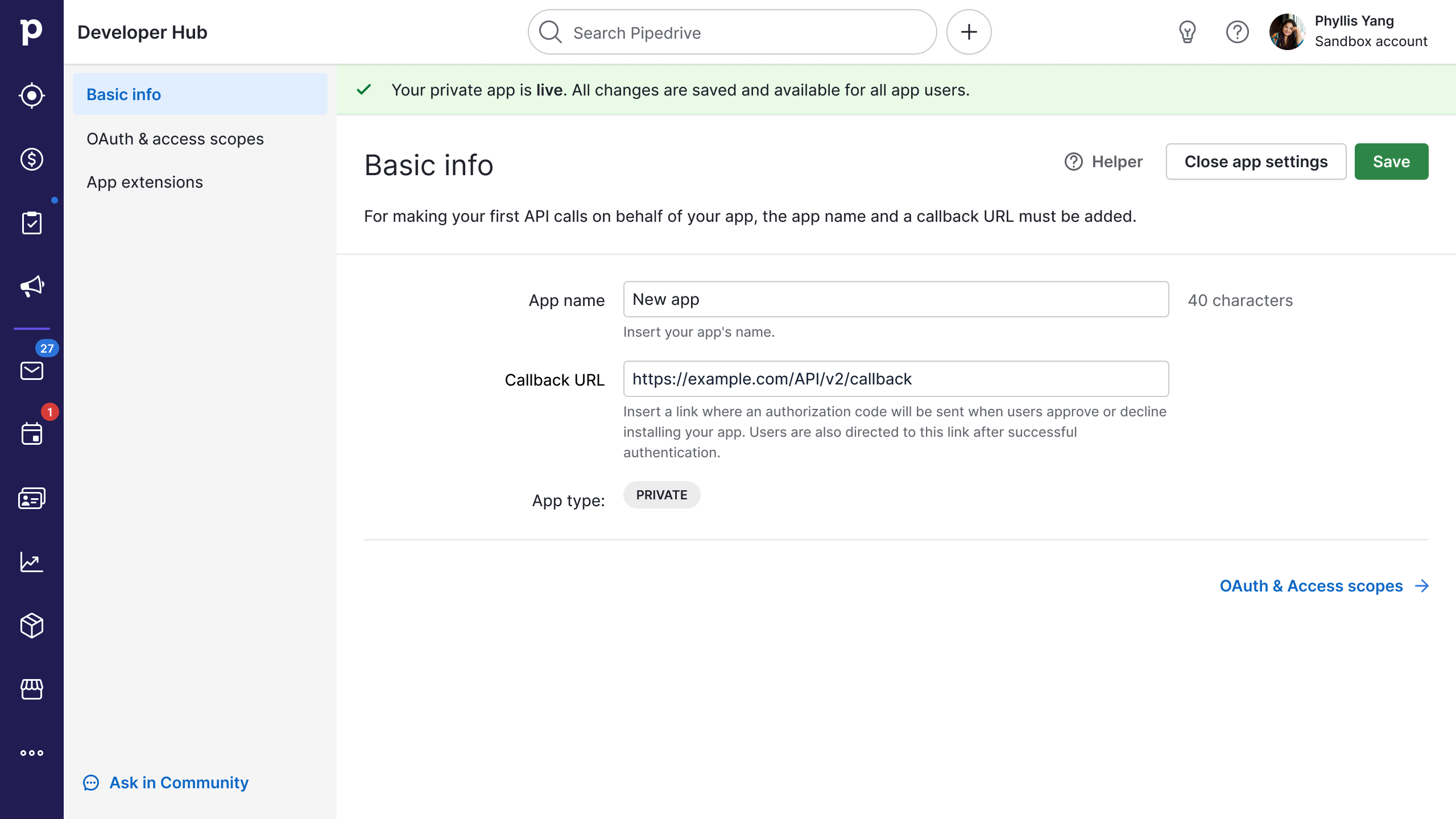Screen dimensions: 1456x819
Task: Click the green Save button
Action: 1391,162
